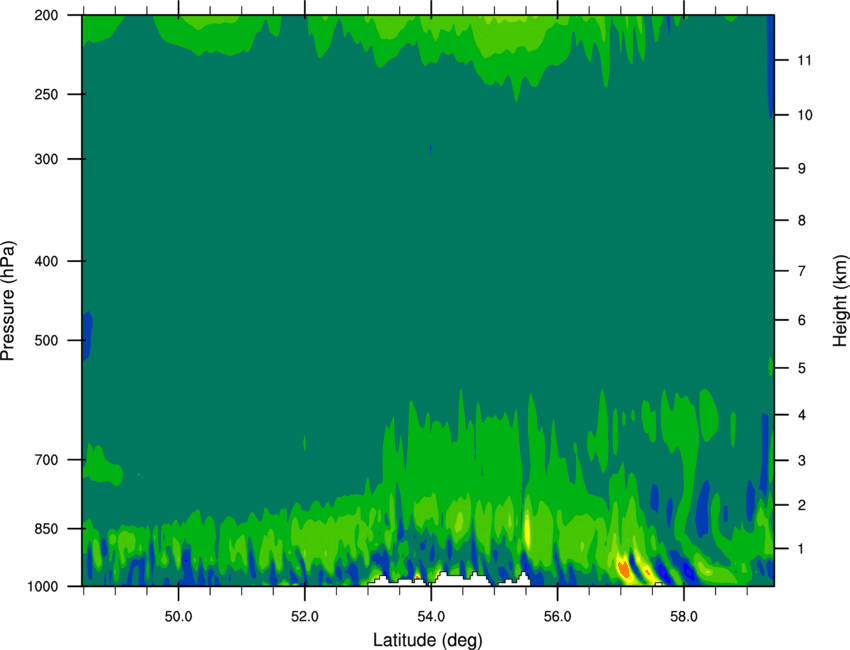This screenshot has width=850, height=650.
Task: Click the 6 km height tick label
Action: tap(802, 320)
